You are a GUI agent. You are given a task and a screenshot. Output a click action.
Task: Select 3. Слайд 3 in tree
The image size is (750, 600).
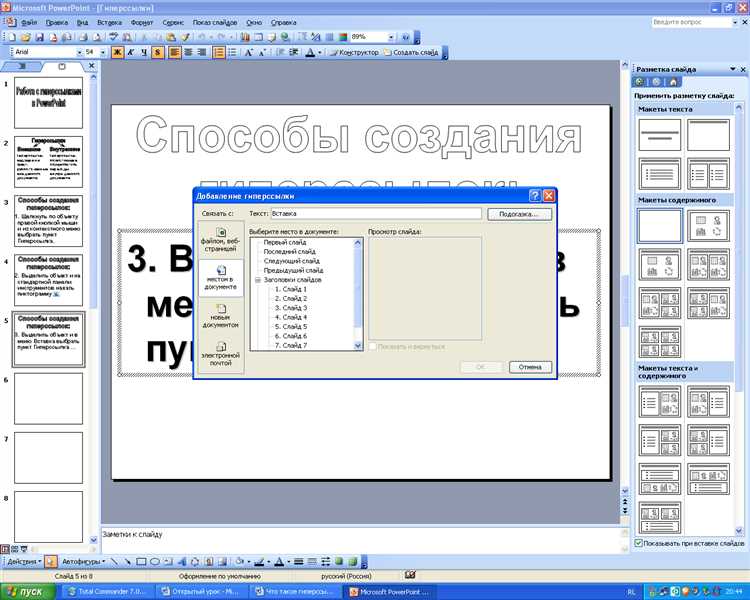291,308
